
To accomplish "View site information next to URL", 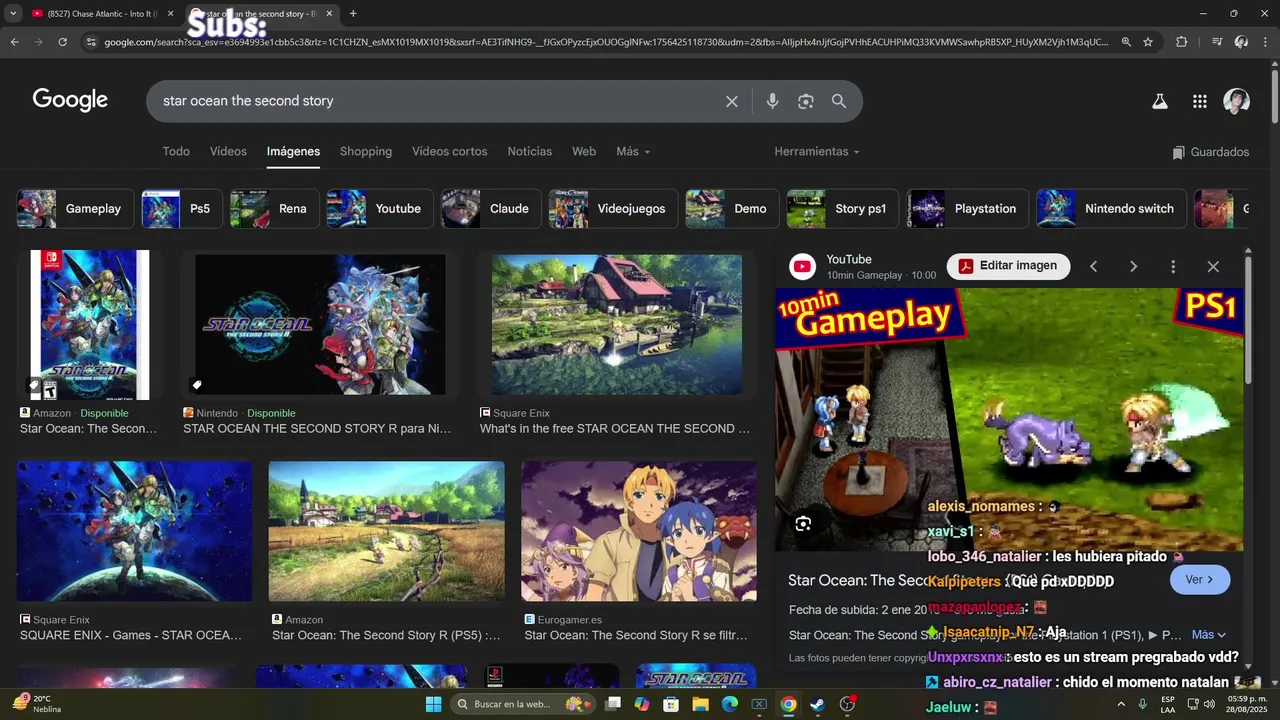I will point(91,42).
